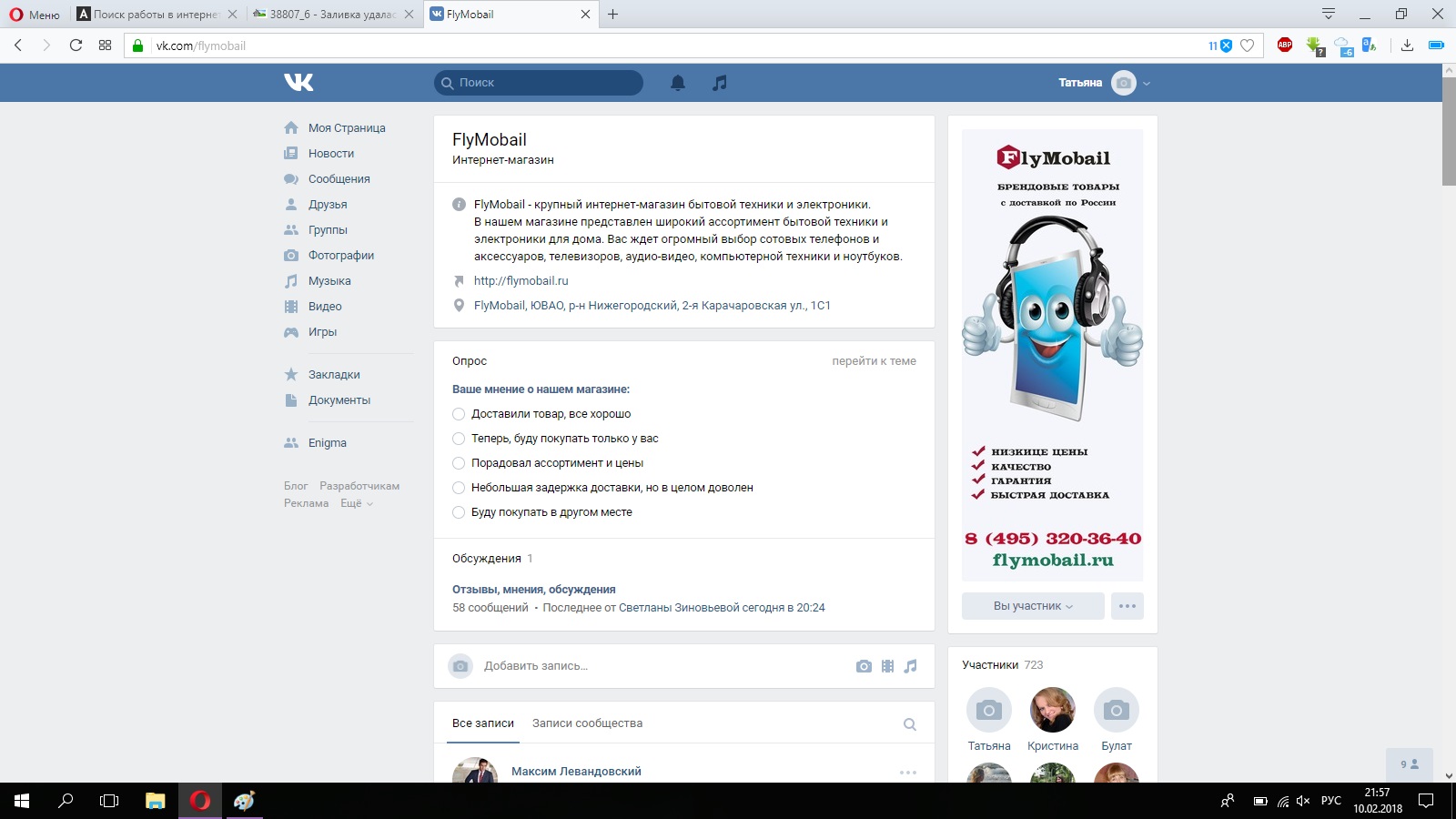Open Opera speed dial grid

pos(106,45)
